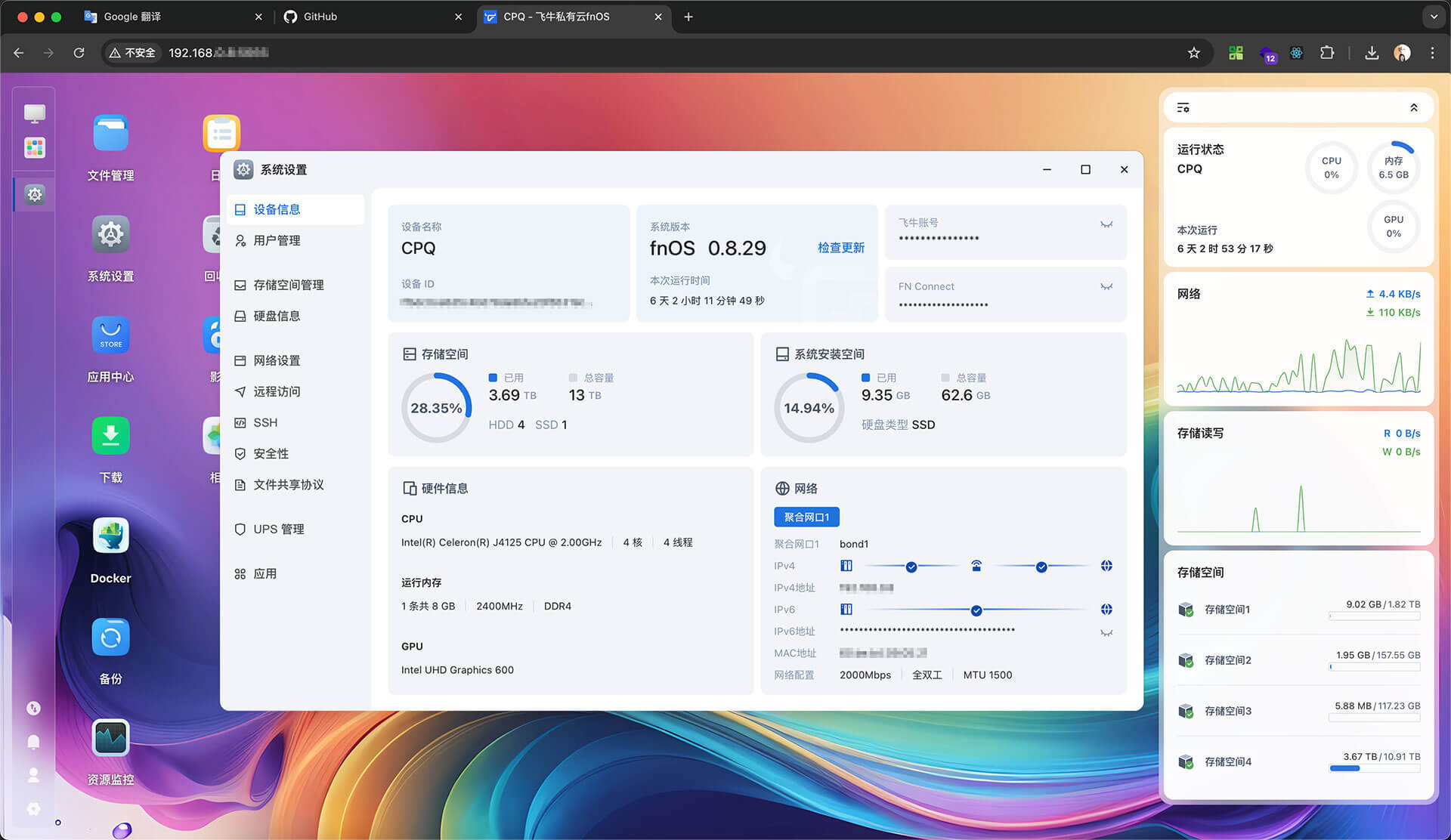The image size is (1451, 840).
Task: Launch the Docker app
Action: (x=110, y=536)
